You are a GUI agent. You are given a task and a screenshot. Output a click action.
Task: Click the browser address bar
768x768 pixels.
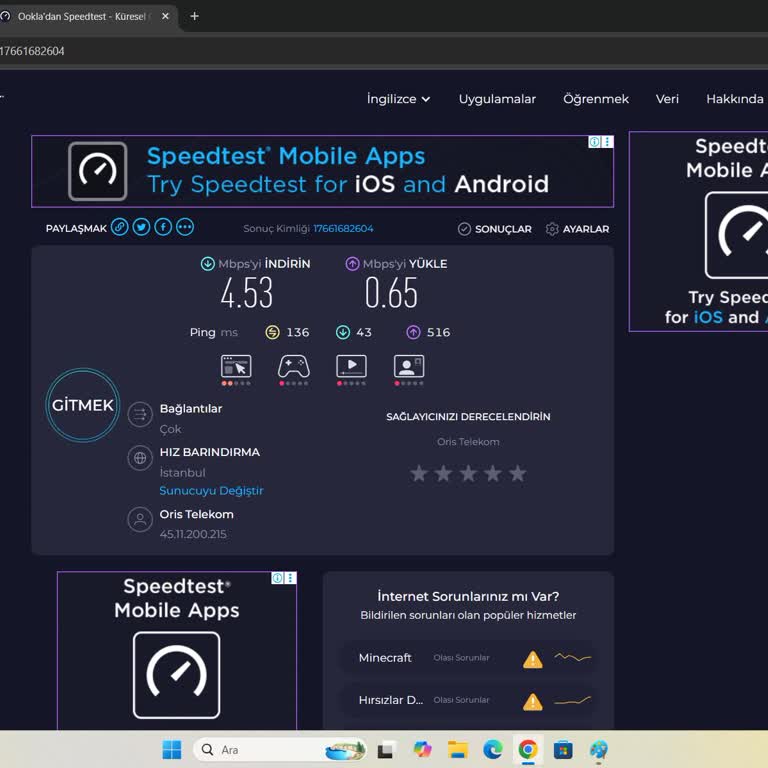coord(384,51)
